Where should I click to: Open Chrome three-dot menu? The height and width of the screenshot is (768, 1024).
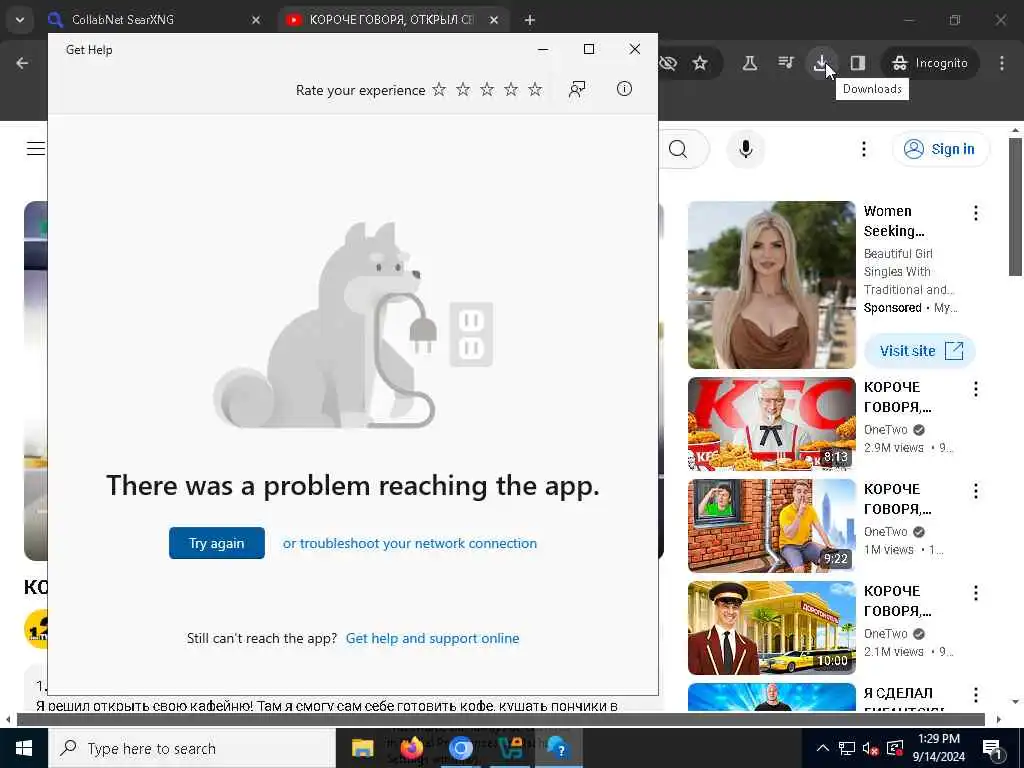tap(1002, 63)
